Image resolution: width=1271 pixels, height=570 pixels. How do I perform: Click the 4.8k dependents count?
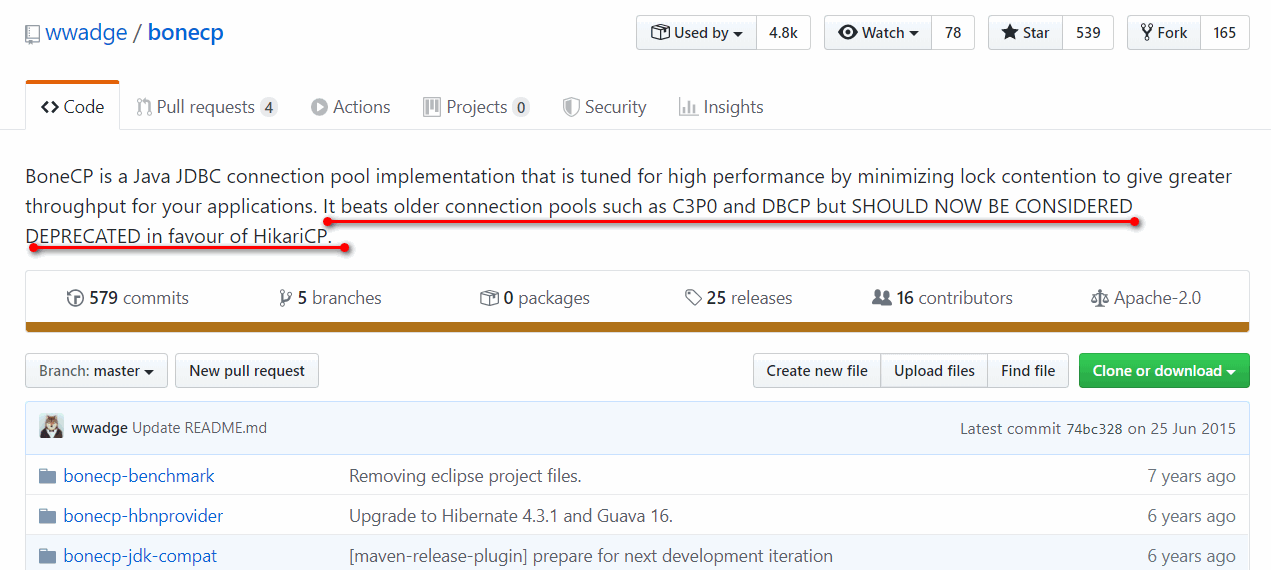click(x=783, y=32)
